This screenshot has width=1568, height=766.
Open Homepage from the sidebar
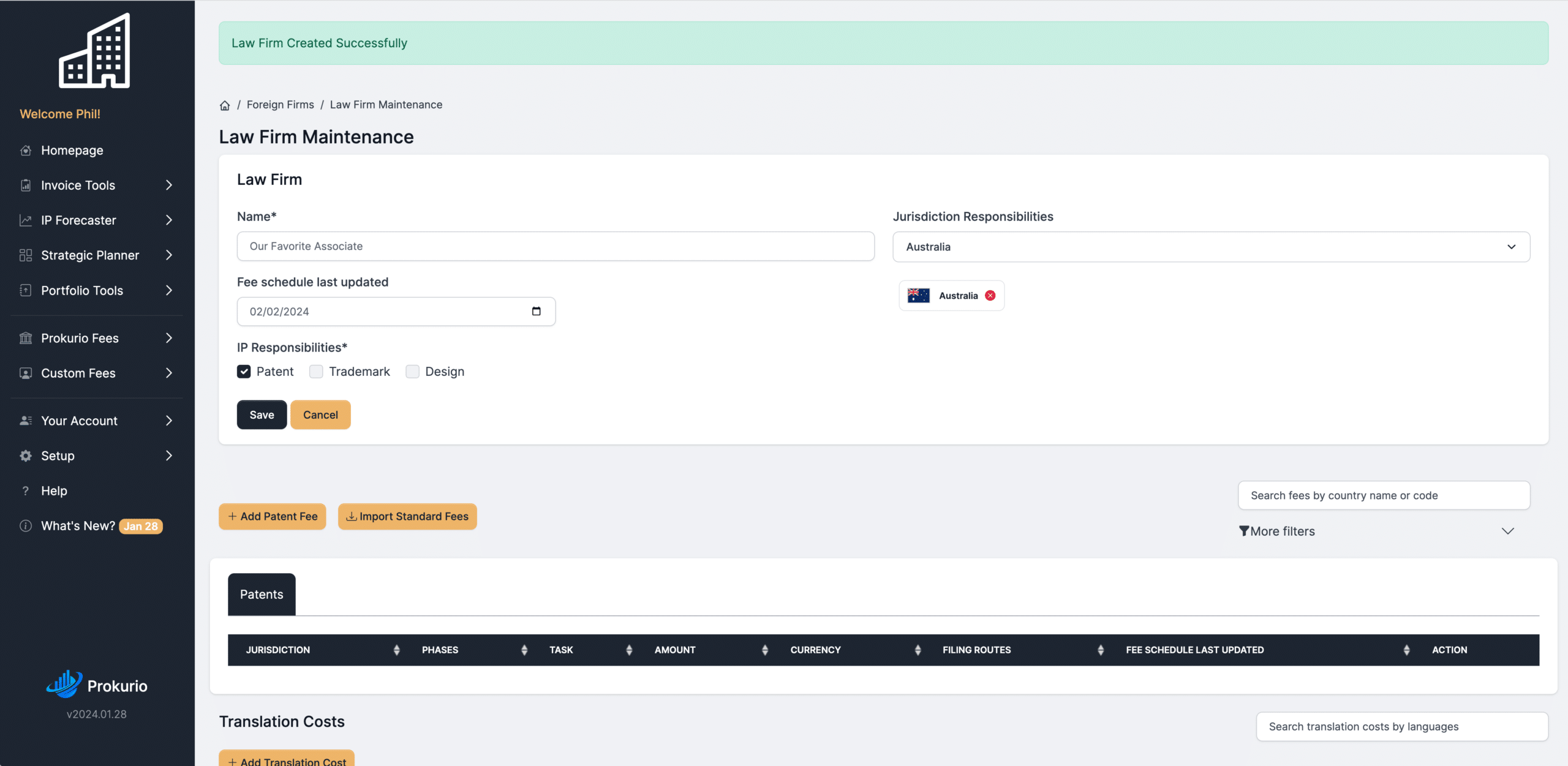pos(72,150)
